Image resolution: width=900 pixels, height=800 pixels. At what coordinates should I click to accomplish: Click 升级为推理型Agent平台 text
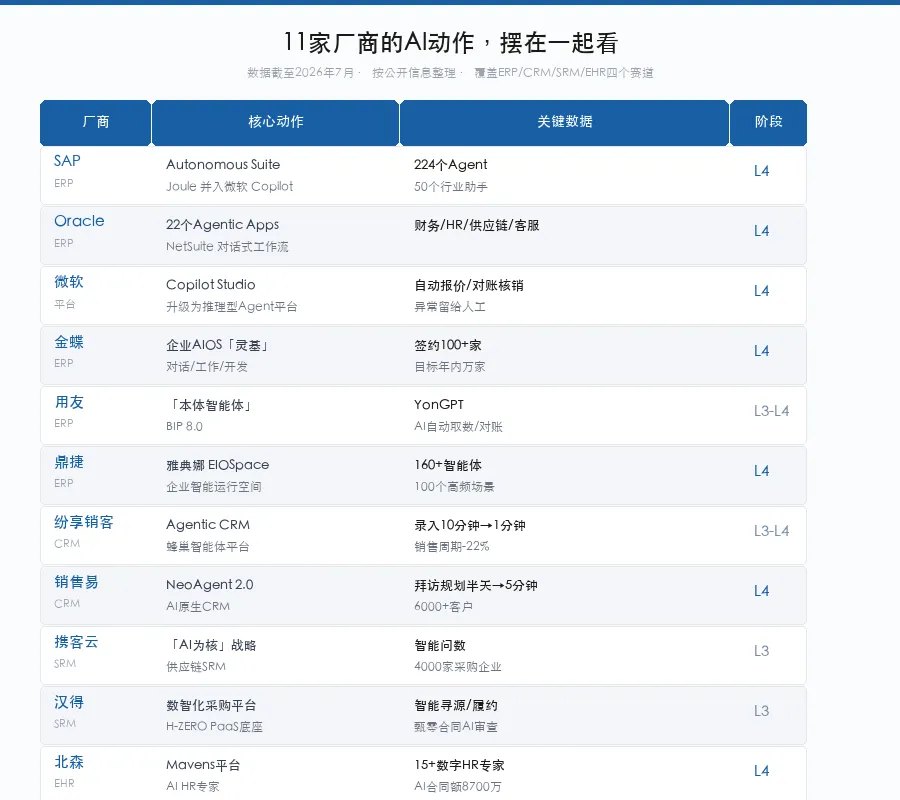click(231, 307)
